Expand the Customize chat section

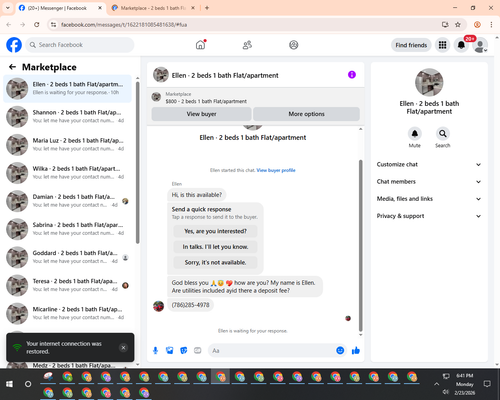429,164
